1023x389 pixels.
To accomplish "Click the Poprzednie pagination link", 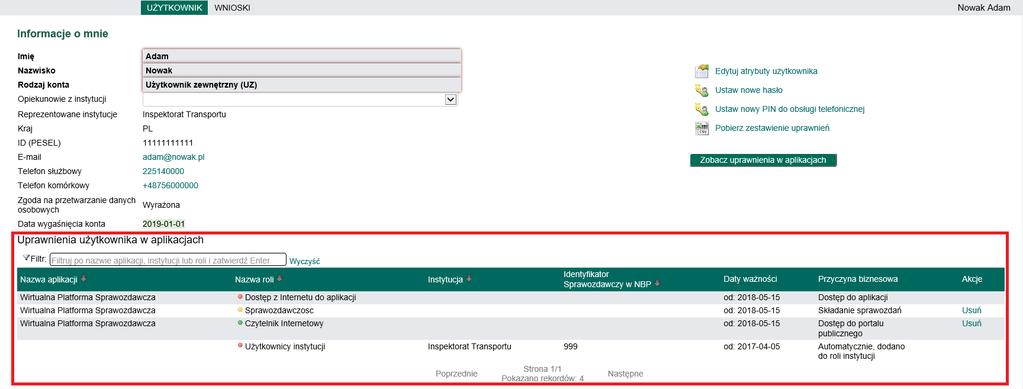I will coord(456,374).
